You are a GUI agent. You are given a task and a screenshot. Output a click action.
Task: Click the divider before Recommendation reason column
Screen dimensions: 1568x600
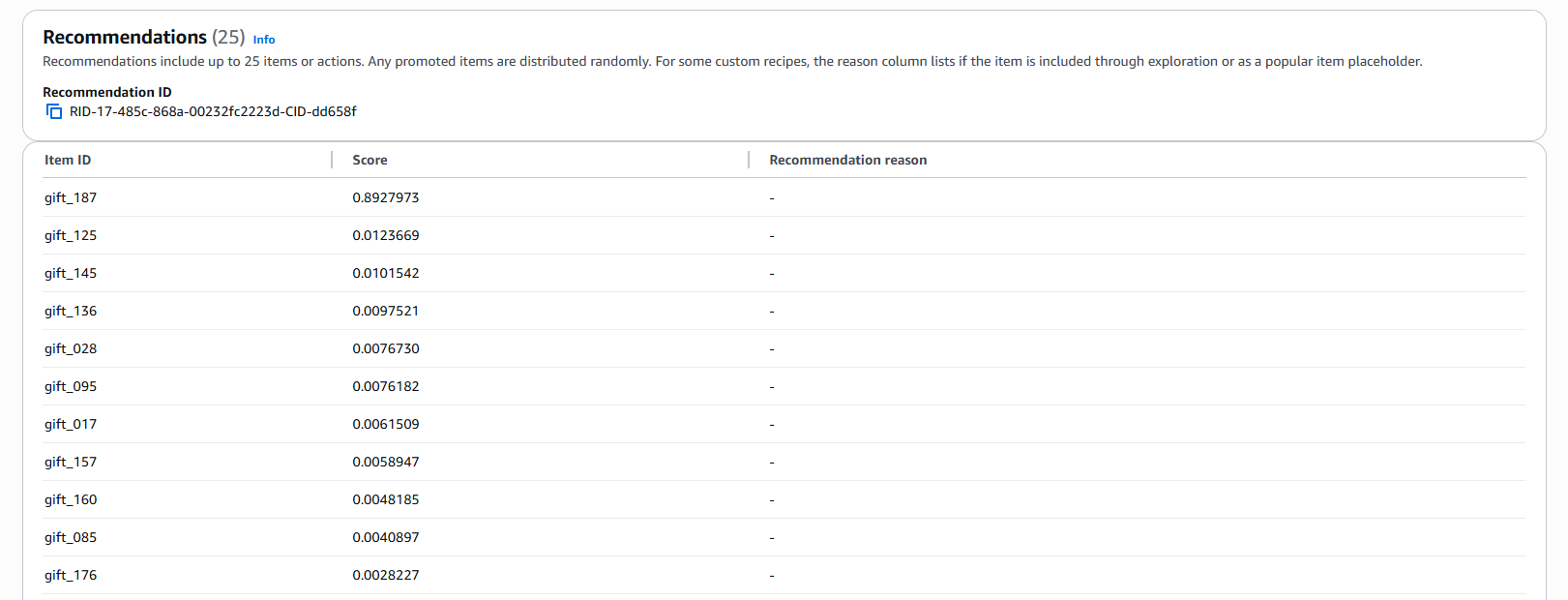point(749,160)
